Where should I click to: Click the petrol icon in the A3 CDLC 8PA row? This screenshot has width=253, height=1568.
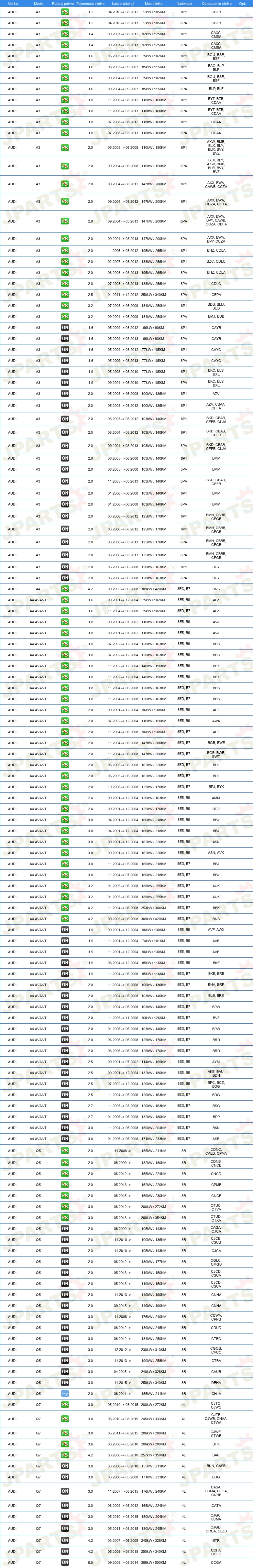click(x=64, y=284)
